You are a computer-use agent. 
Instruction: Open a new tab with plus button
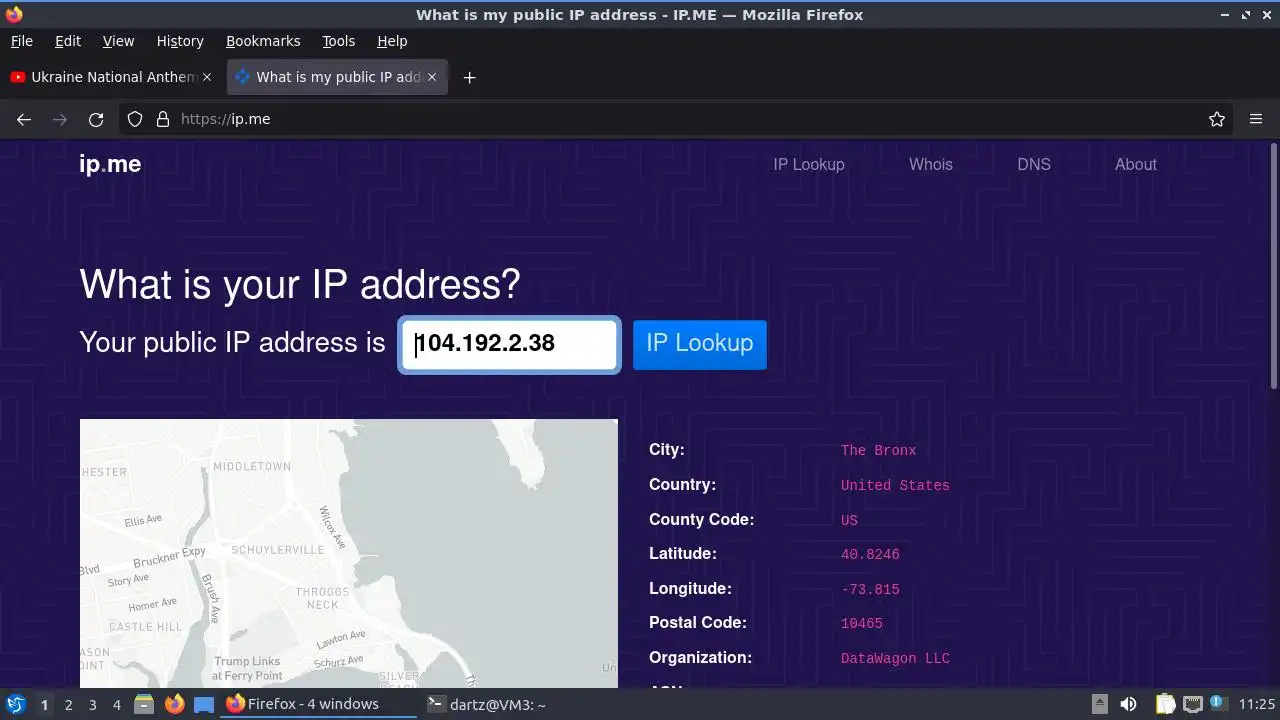point(469,77)
